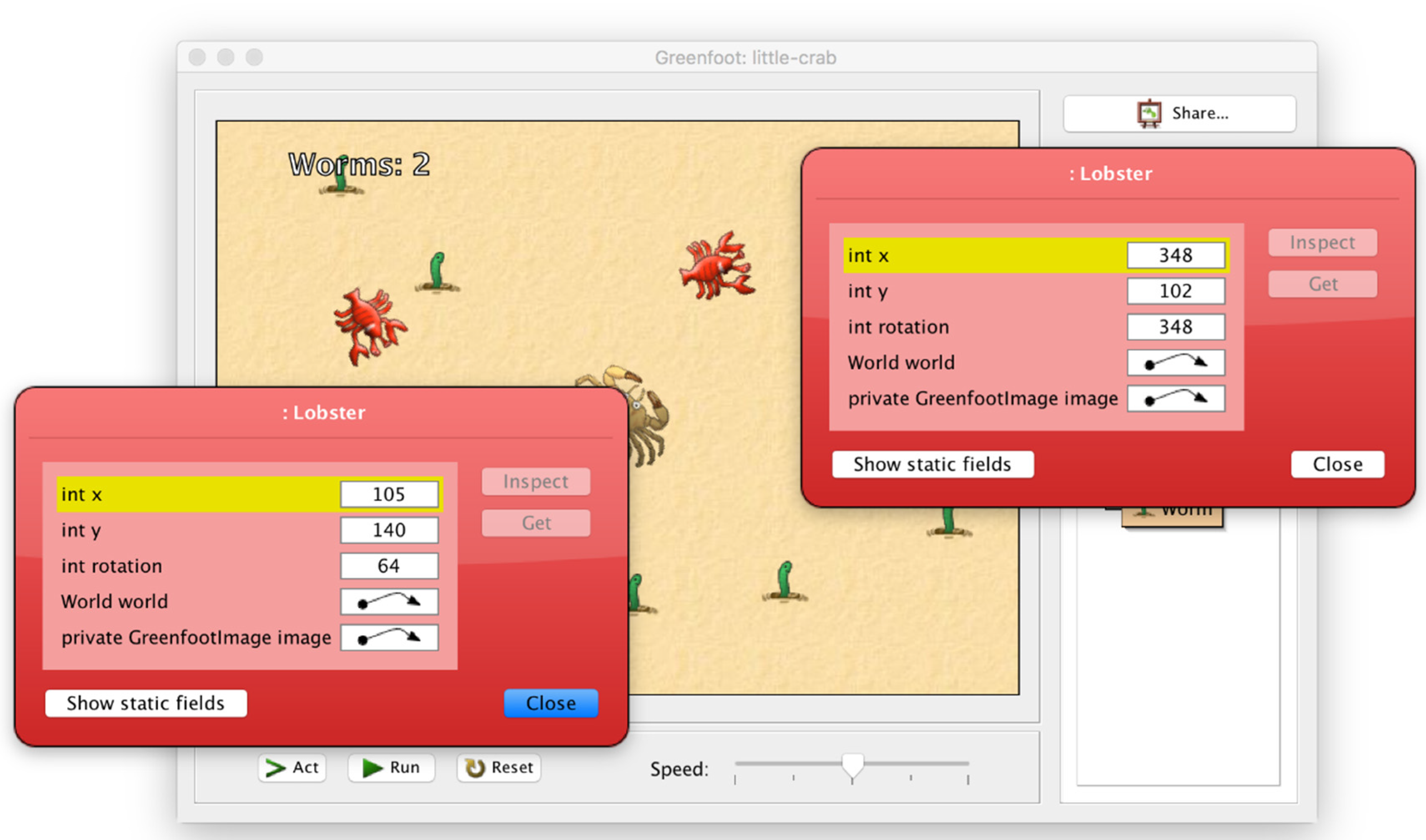Show static fields in inspector with x 348
This screenshot has width=1426, height=840.
tap(933, 464)
